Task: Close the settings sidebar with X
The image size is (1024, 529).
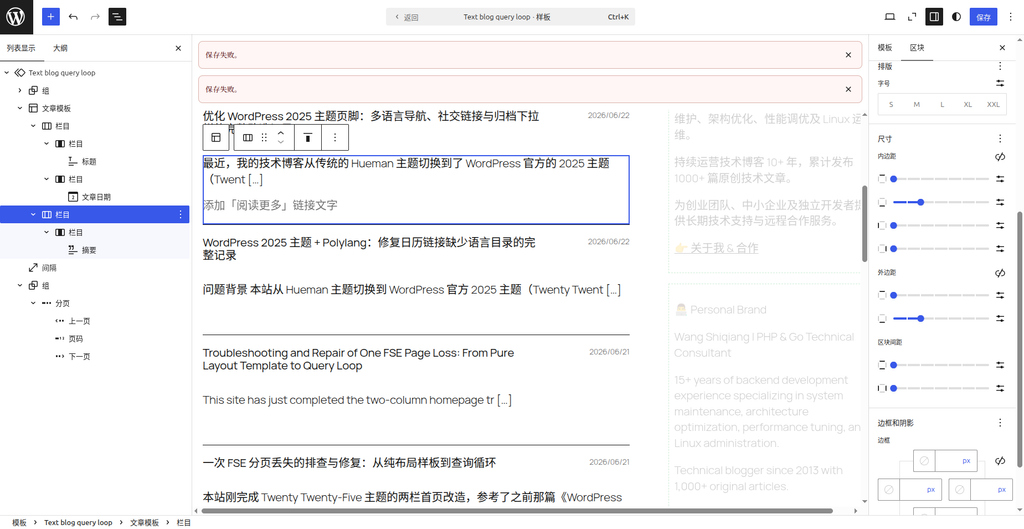Action: click(1002, 48)
